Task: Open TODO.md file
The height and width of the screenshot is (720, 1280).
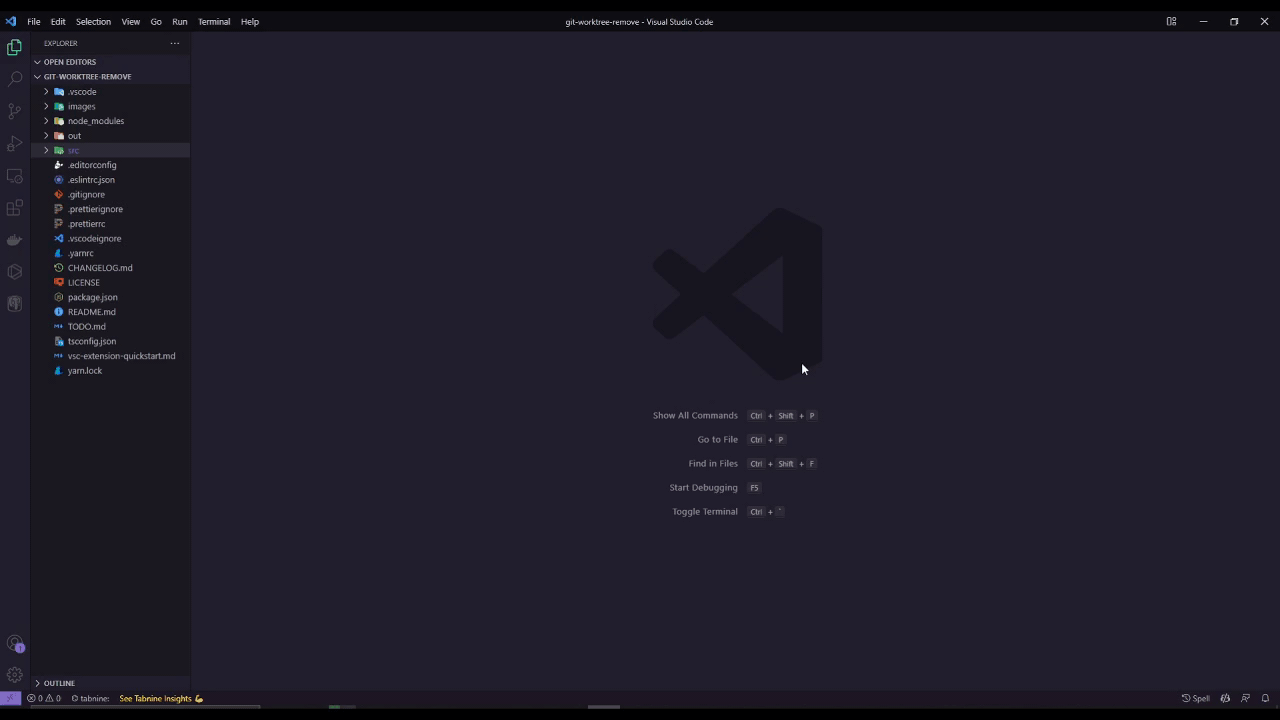Action: point(110,326)
